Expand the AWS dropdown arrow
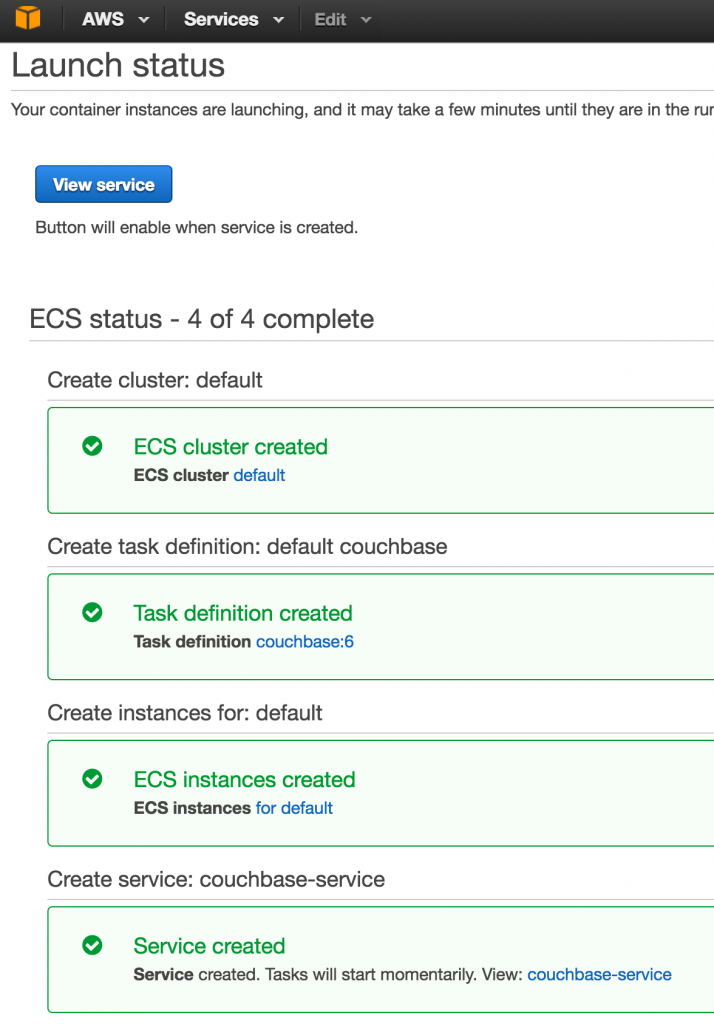 point(144,20)
